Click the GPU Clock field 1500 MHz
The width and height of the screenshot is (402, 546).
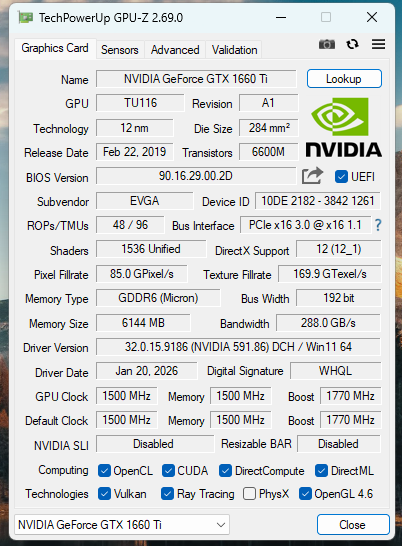pyautogui.click(x=126, y=396)
